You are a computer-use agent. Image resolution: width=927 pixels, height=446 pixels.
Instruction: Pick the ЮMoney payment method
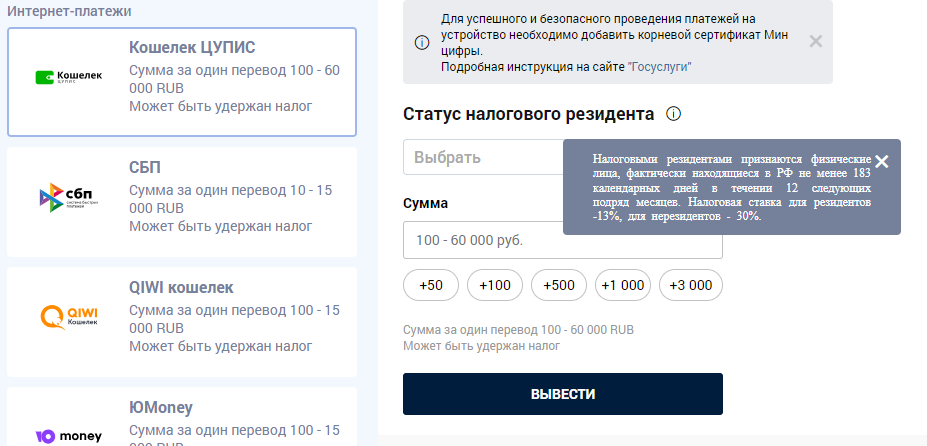(181, 416)
